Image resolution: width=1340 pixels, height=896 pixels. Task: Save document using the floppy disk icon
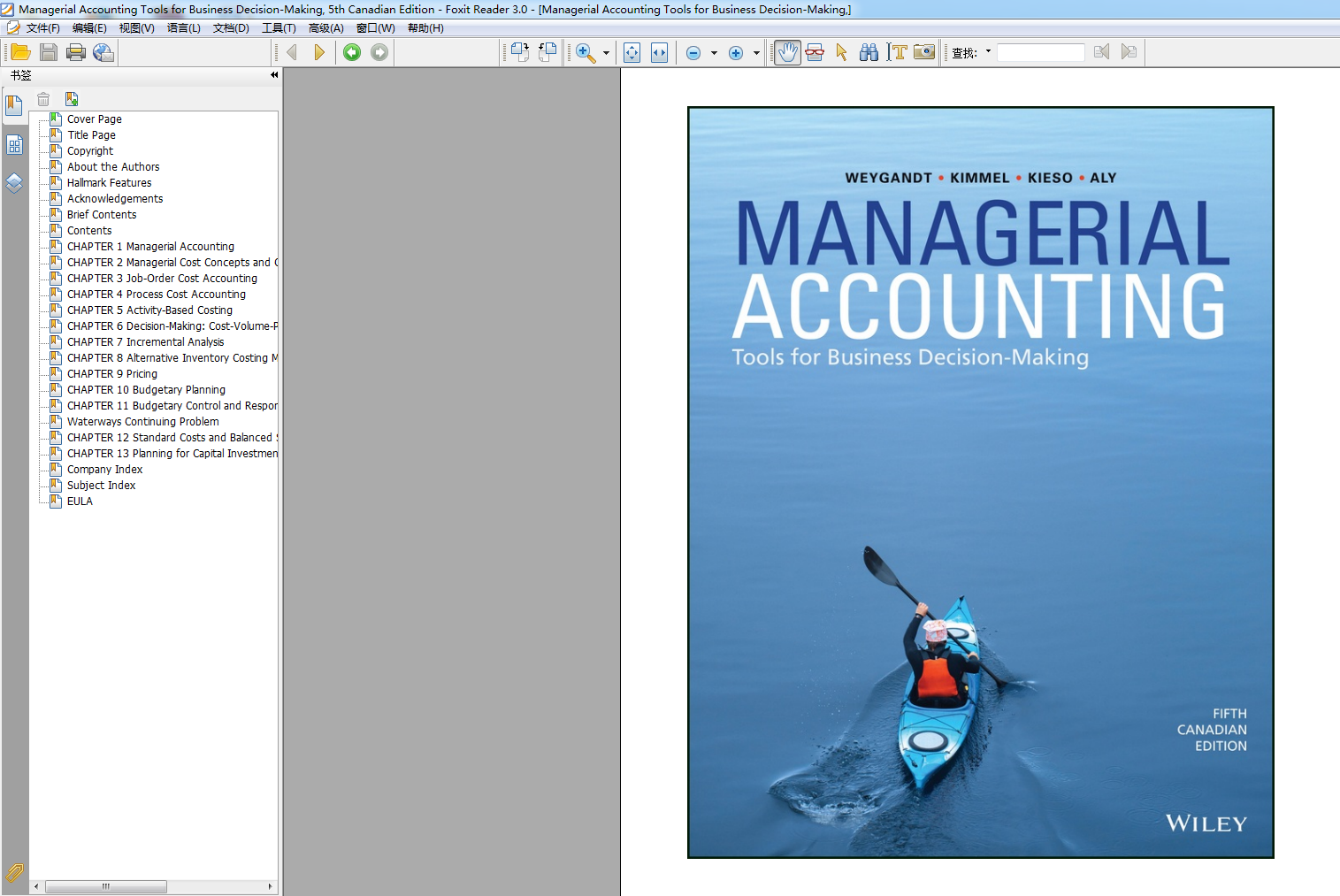(49, 52)
